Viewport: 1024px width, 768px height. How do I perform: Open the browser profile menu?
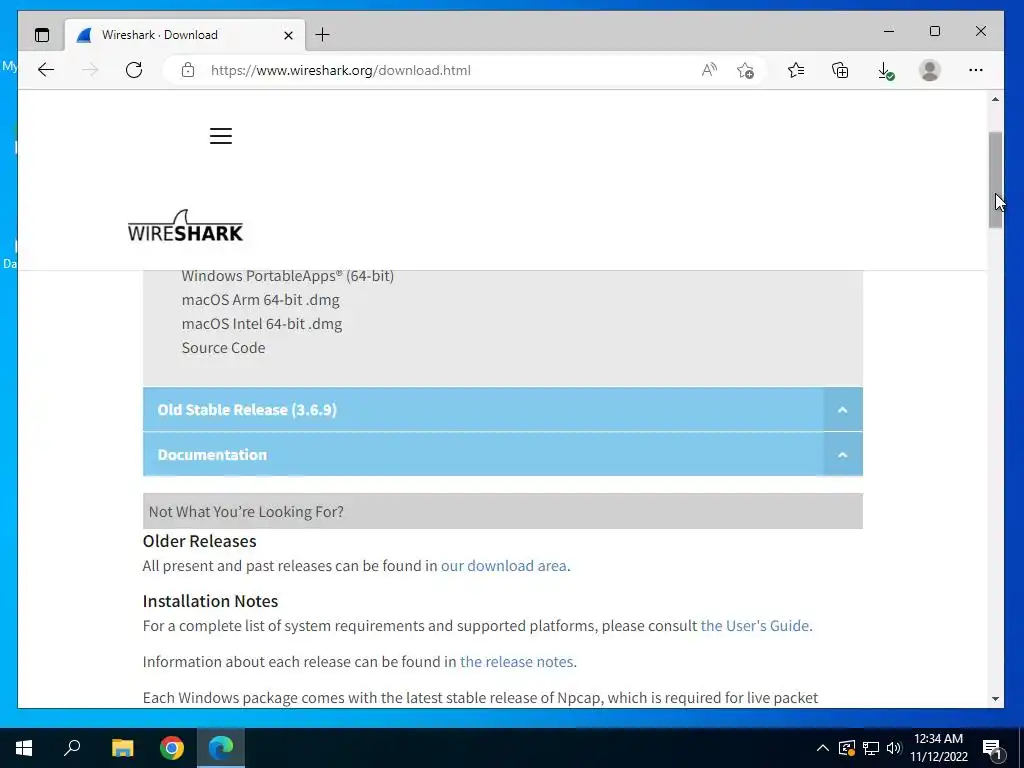pos(929,70)
